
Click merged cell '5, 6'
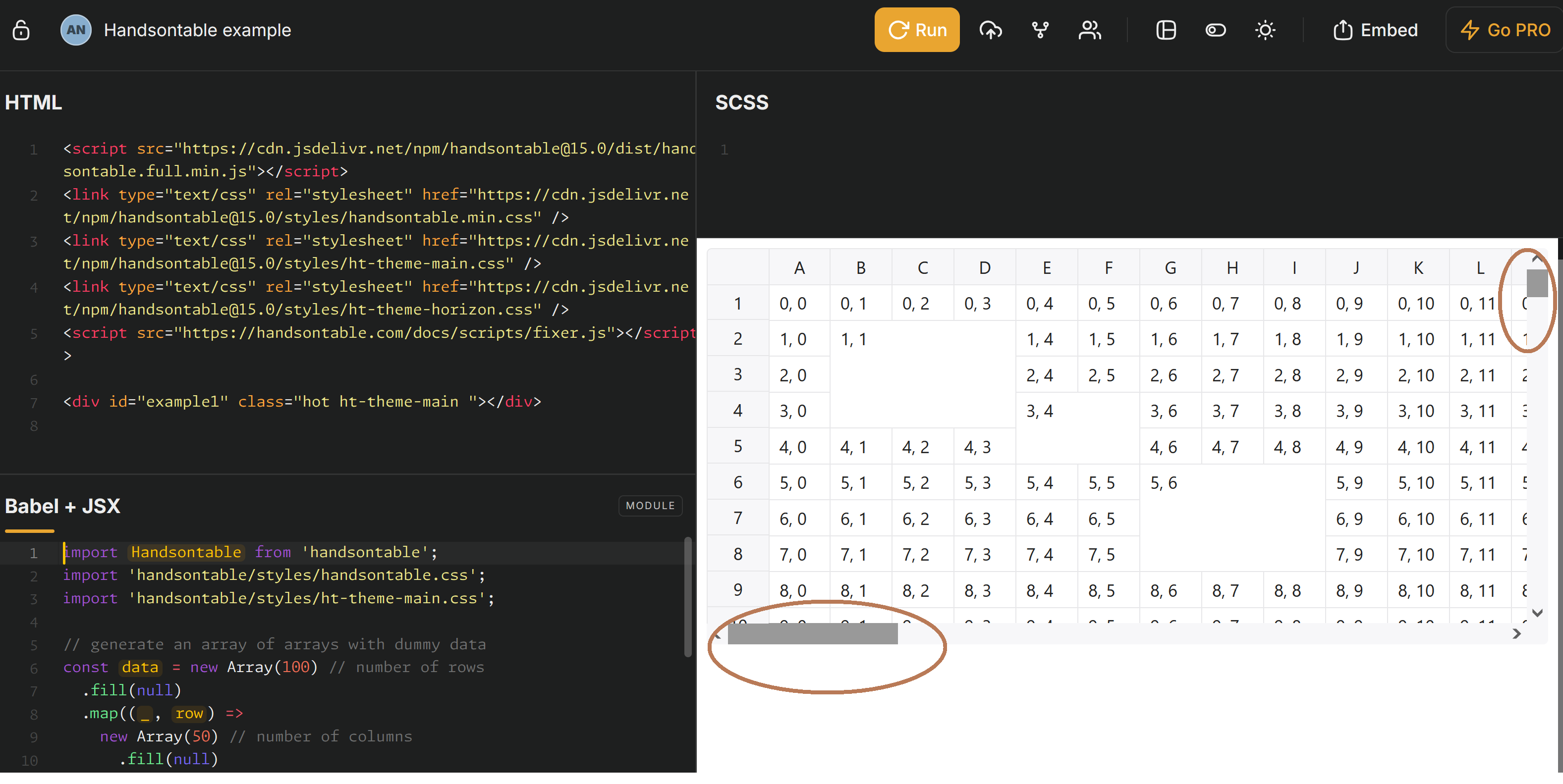(x=1232, y=519)
